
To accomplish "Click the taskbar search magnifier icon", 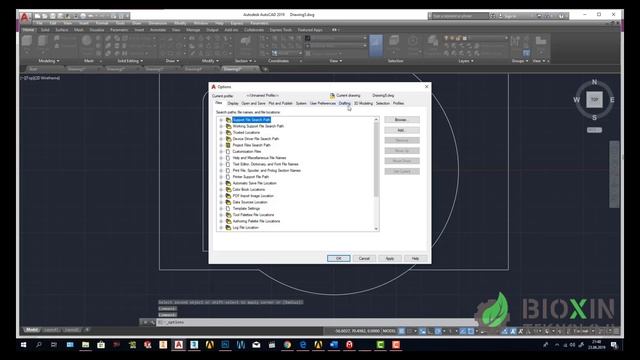I will [39, 345].
